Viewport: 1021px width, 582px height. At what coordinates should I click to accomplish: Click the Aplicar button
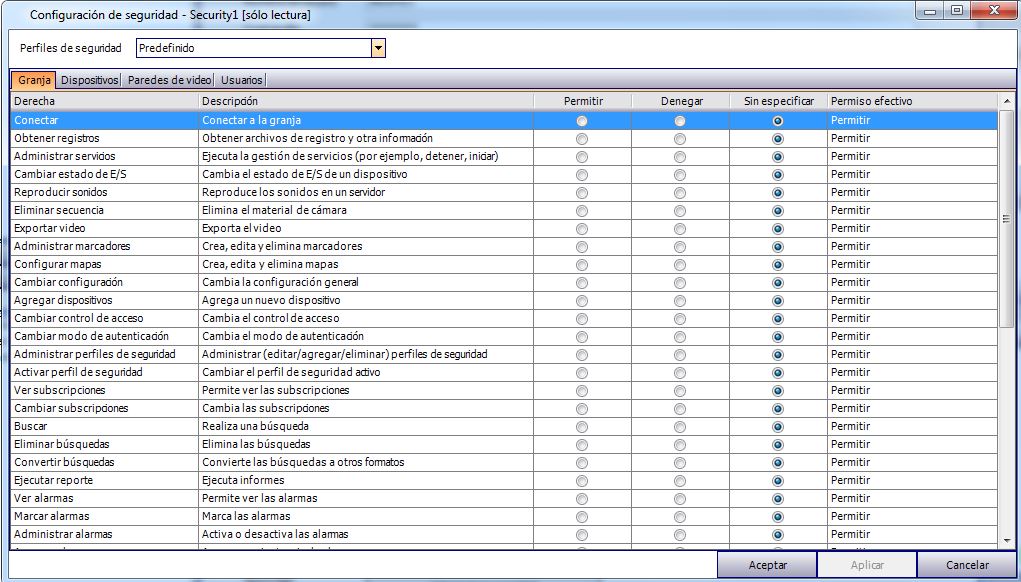867,565
